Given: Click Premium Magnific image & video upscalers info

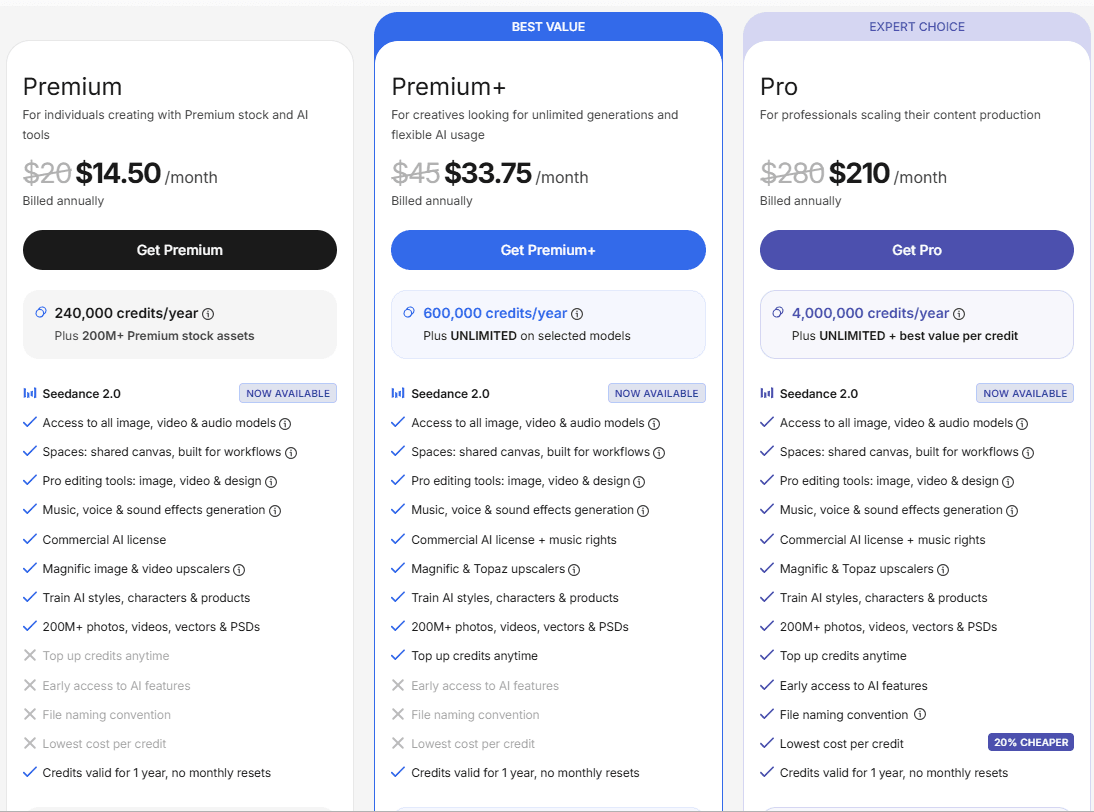Looking at the screenshot, I should click(239, 570).
